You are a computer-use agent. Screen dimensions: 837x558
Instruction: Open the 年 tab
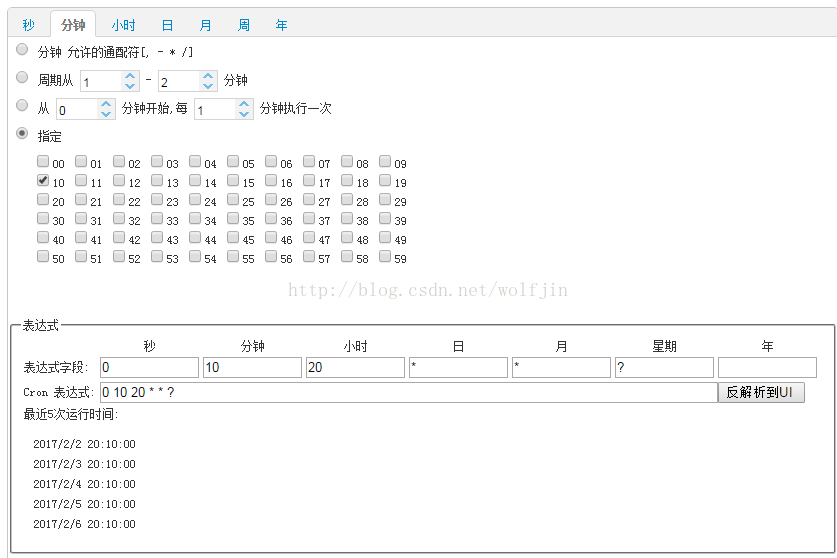coord(281,25)
